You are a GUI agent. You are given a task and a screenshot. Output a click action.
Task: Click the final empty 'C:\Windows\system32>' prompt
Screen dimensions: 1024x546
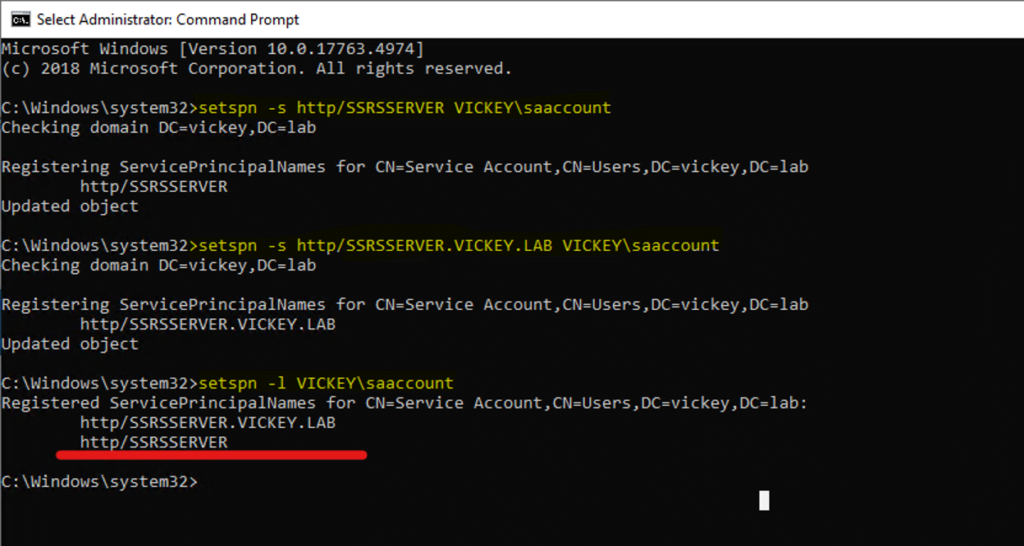click(99, 482)
